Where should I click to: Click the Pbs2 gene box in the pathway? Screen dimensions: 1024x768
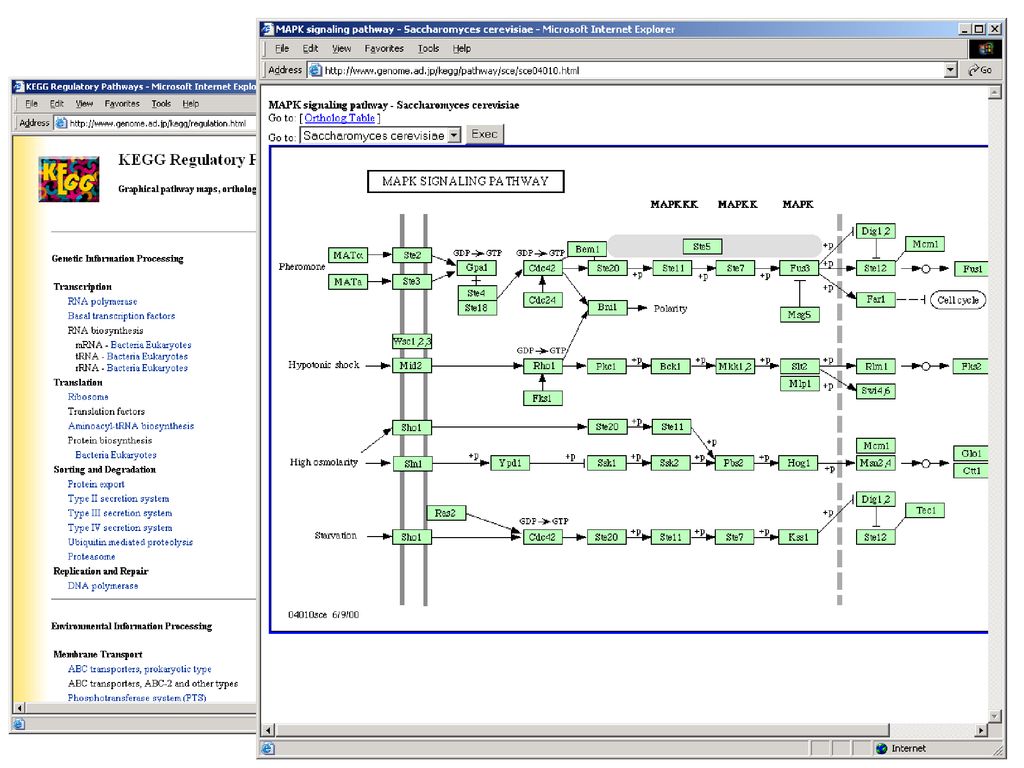coord(734,463)
